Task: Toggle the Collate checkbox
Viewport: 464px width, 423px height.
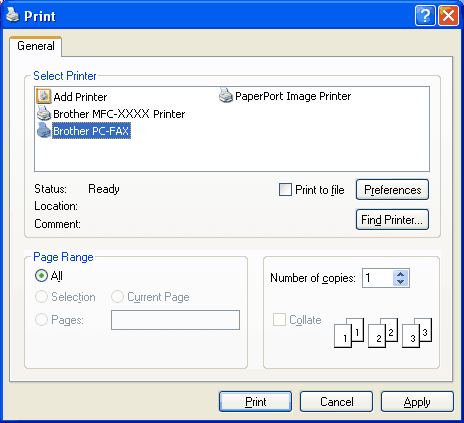Action: [x=279, y=319]
